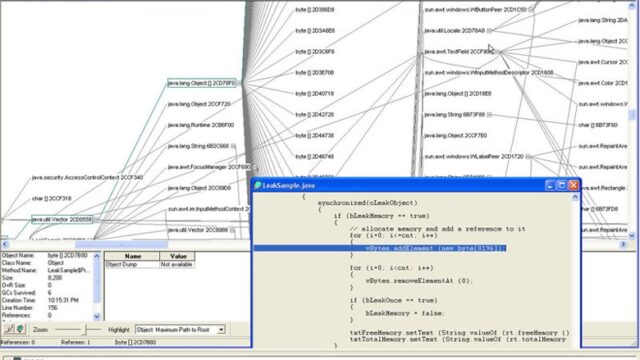Select the Object Dump table row
The image size is (640, 360).
pyautogui.click(x=149, y=264)
